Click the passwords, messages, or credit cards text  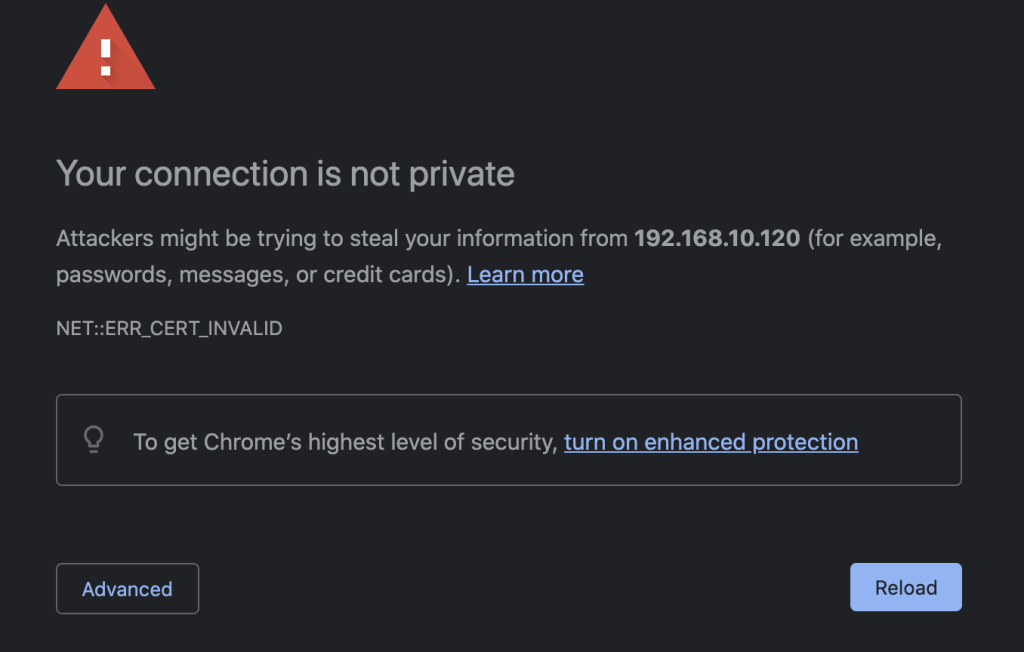point(258,274)
